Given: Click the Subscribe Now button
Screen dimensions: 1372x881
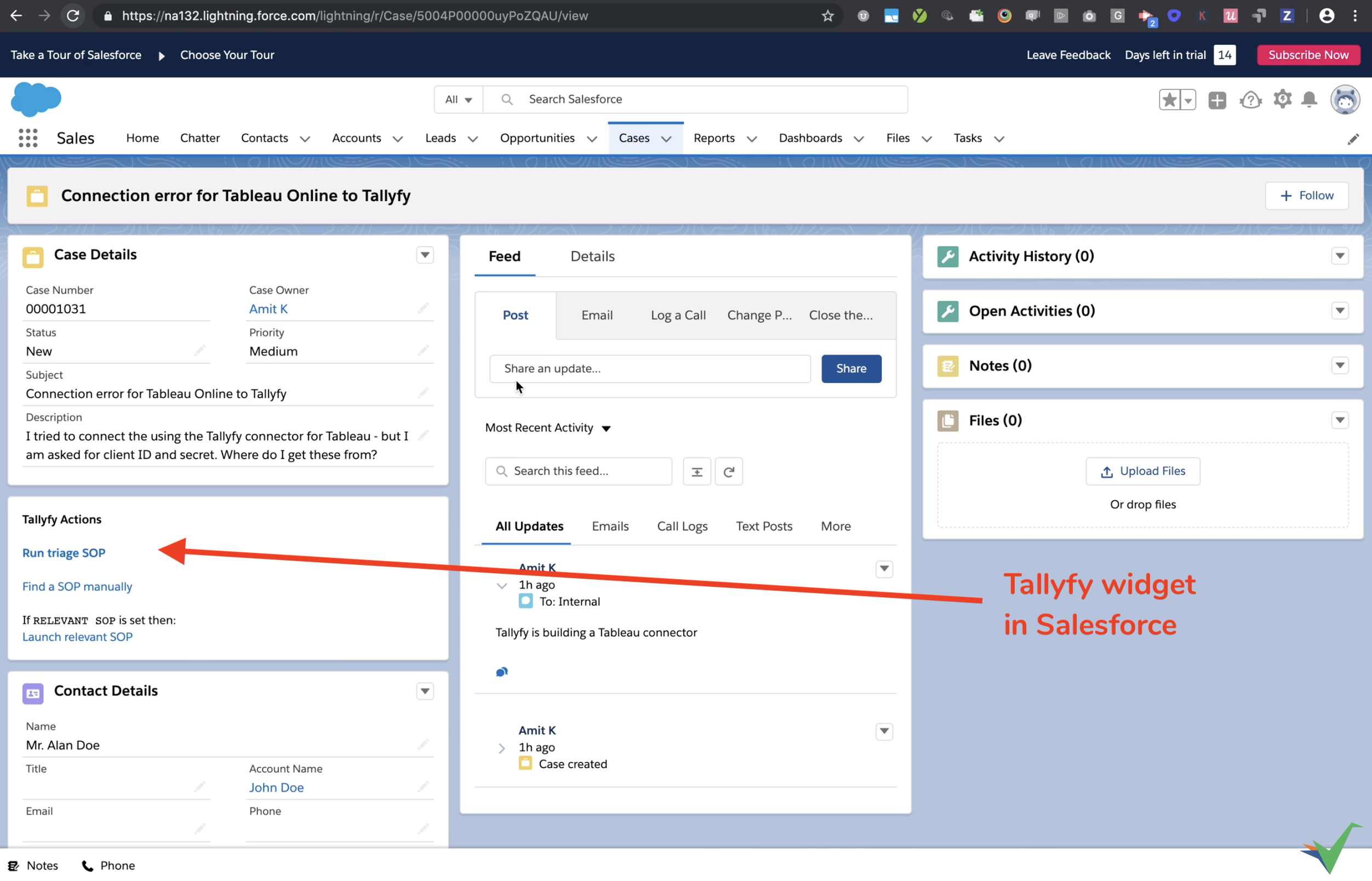Looking at the screenshot, I should coord(1308,55).
